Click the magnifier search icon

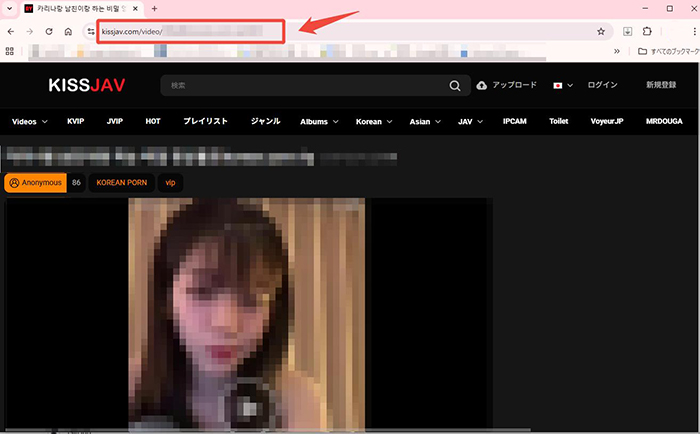(x=456, y=86)
